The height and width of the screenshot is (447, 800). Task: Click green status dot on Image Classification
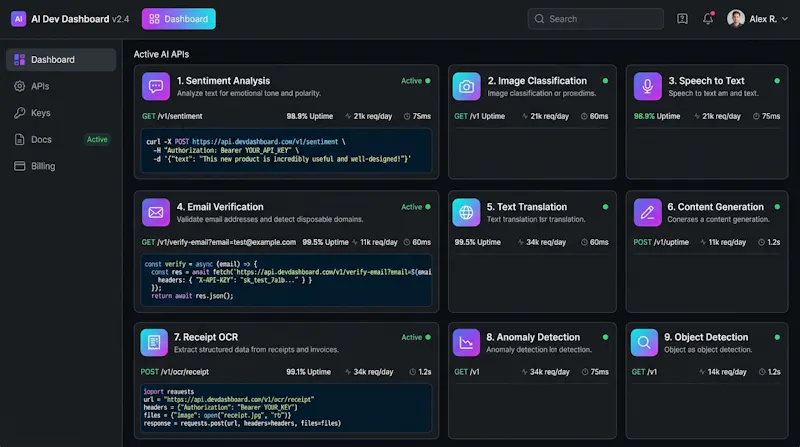pos(605,81)
